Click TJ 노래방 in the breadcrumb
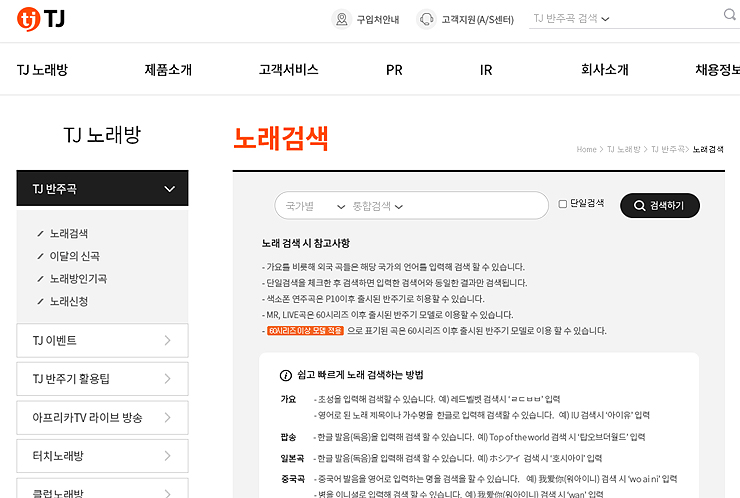 pos(623,150)
